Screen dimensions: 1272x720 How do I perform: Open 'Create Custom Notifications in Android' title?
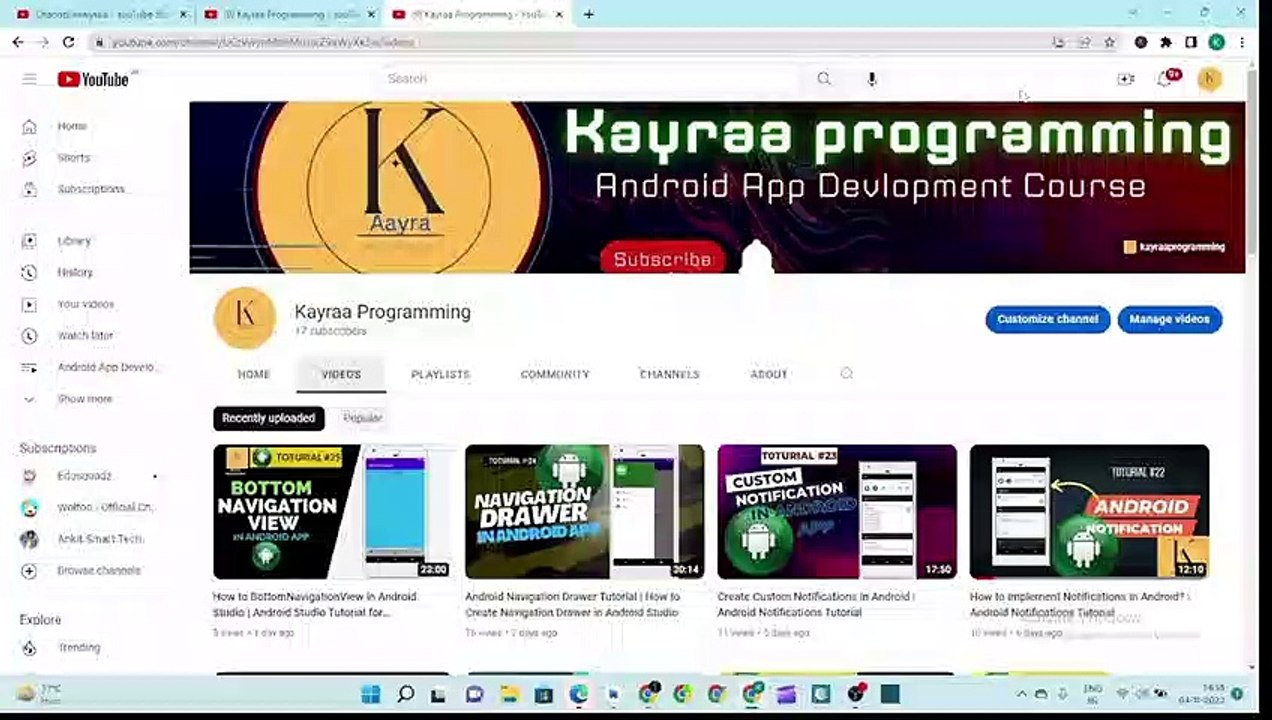[816, 604]
